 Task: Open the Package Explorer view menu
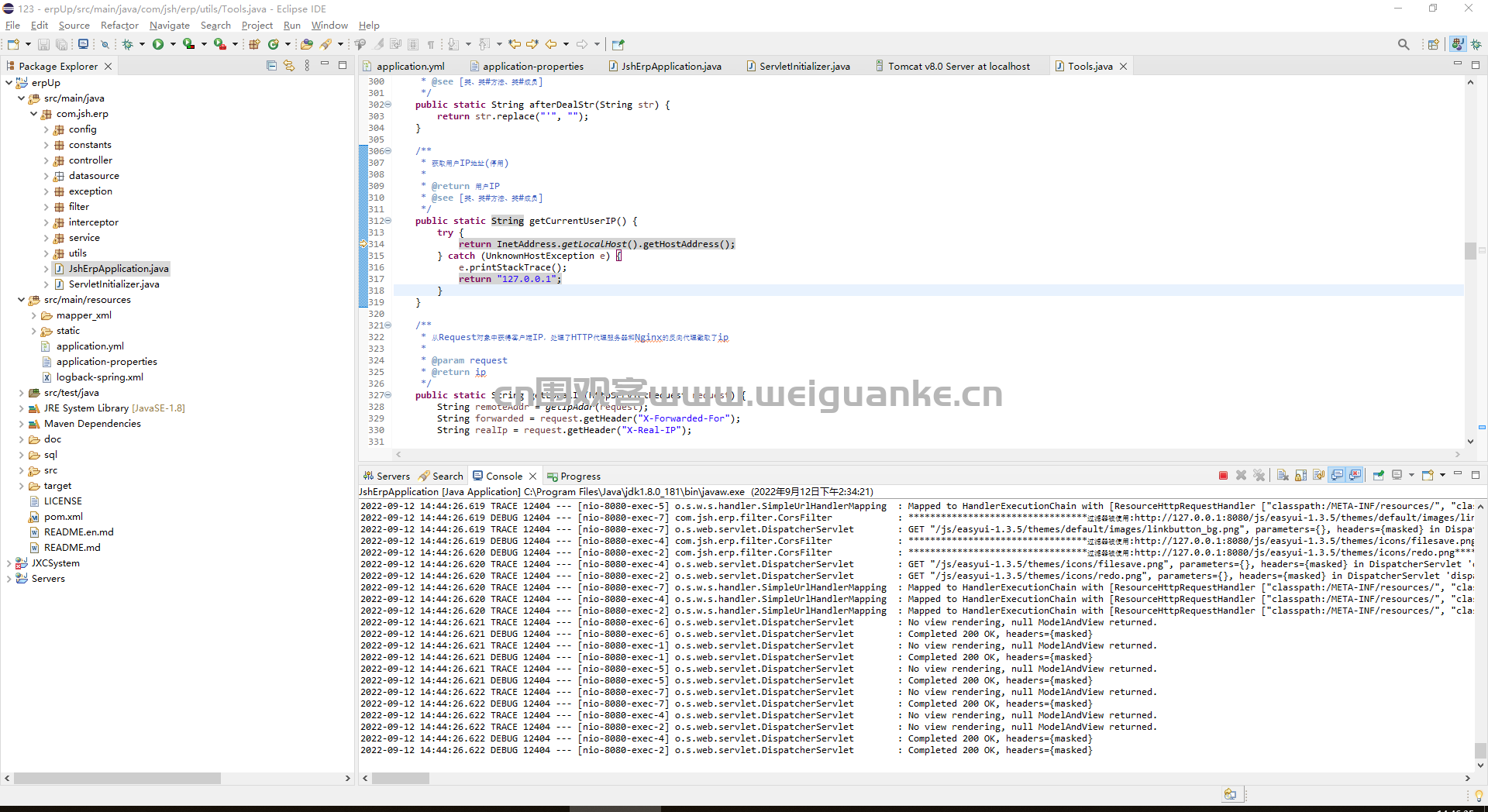tap(308, 66)
